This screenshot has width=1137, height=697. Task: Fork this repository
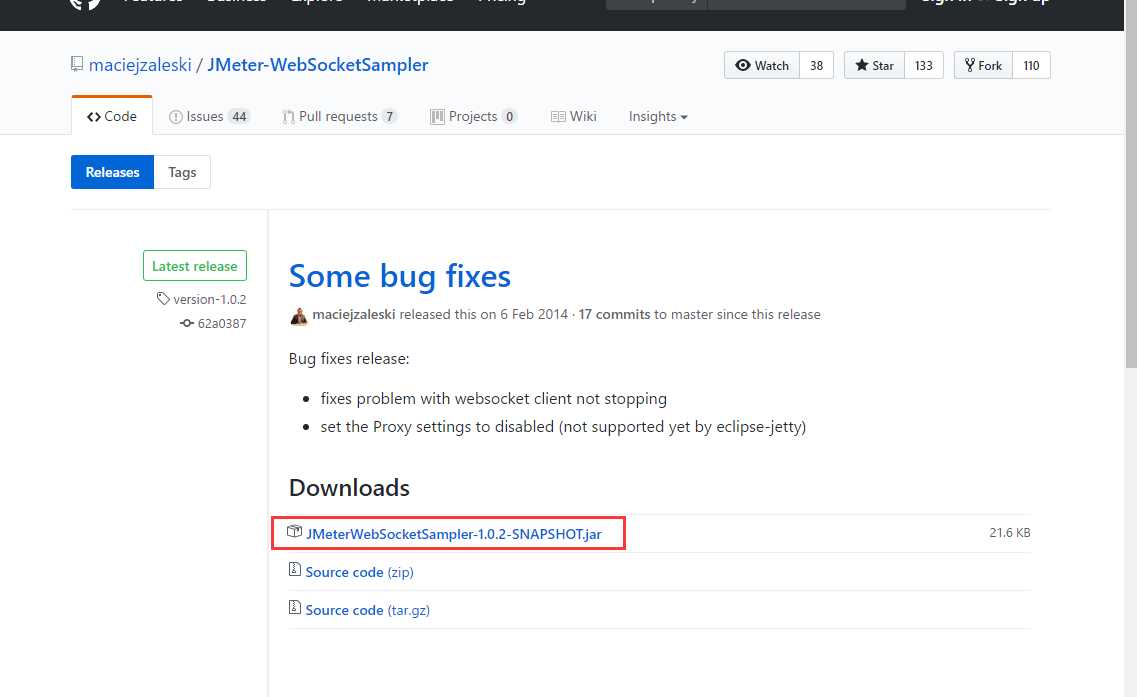coord(983,65)
